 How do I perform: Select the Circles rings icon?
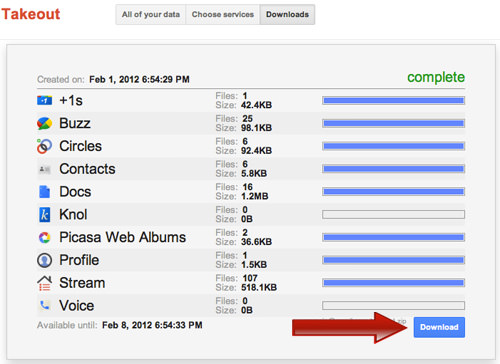(x=44, y=146)
